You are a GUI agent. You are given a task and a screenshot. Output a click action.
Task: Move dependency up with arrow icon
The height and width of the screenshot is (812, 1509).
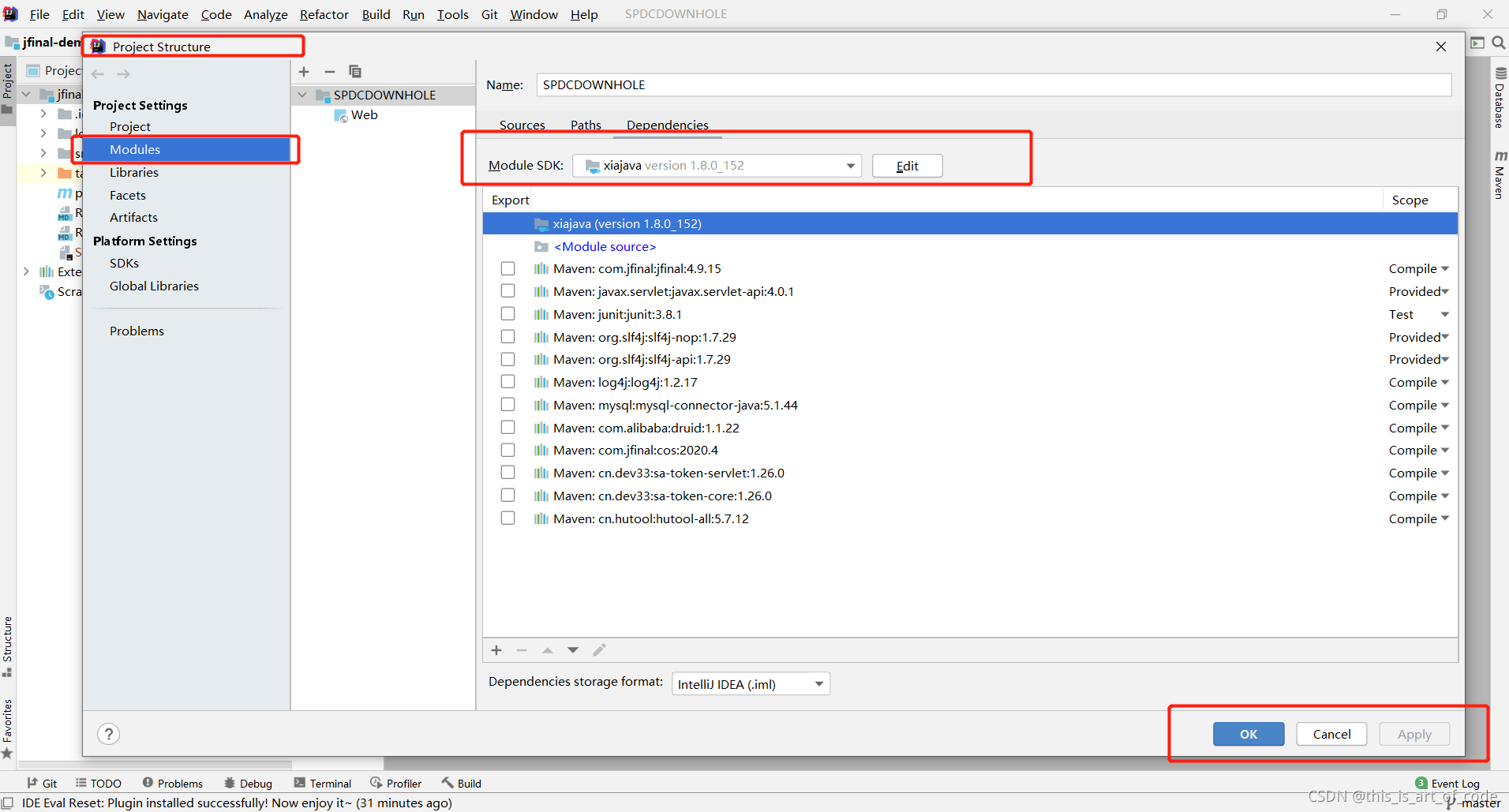point(548,650)
